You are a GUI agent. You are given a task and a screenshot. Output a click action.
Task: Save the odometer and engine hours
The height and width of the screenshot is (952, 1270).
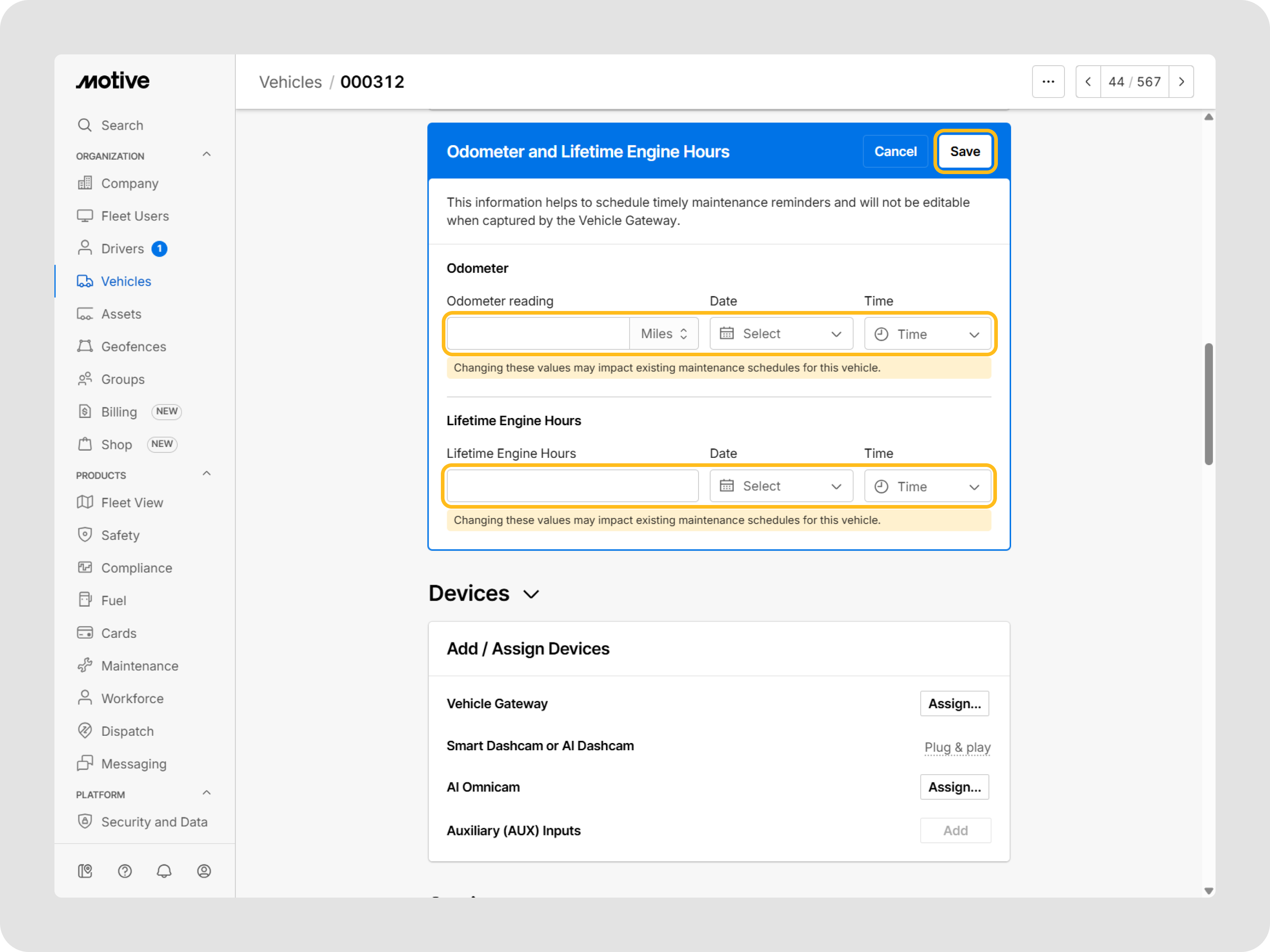click(965, 151)
